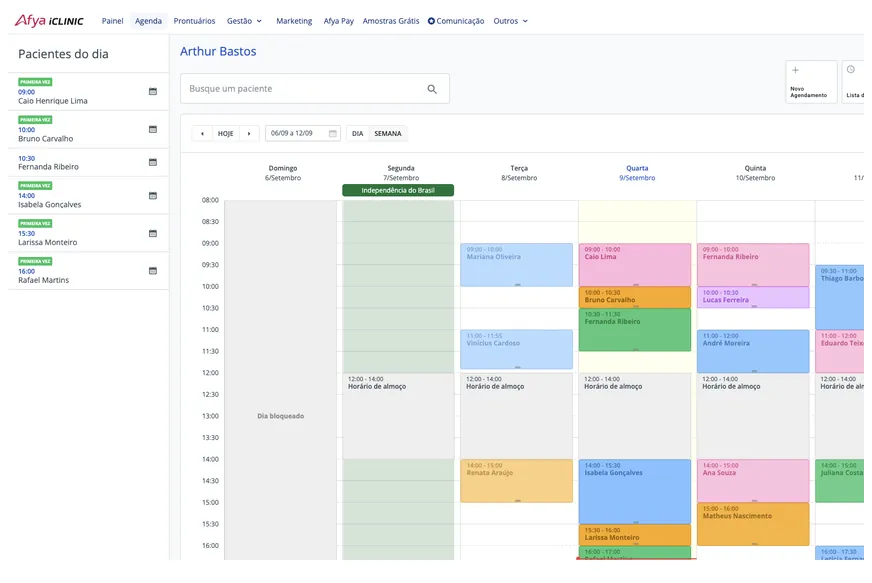Click the Comunicação circle icon
This screenshot has height=583, width=872.
(431, 21)
